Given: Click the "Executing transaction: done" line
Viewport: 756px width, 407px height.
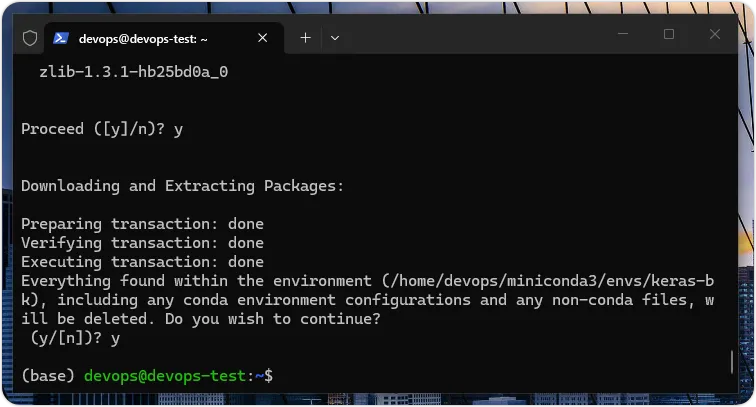Looking at the screenshot, I should (x=142, y=262).
